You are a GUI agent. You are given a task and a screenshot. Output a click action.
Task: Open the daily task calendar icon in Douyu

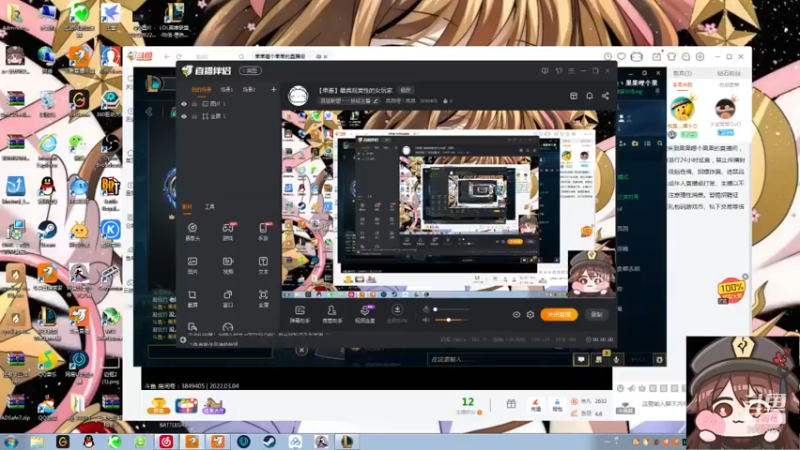pos(656,57)
